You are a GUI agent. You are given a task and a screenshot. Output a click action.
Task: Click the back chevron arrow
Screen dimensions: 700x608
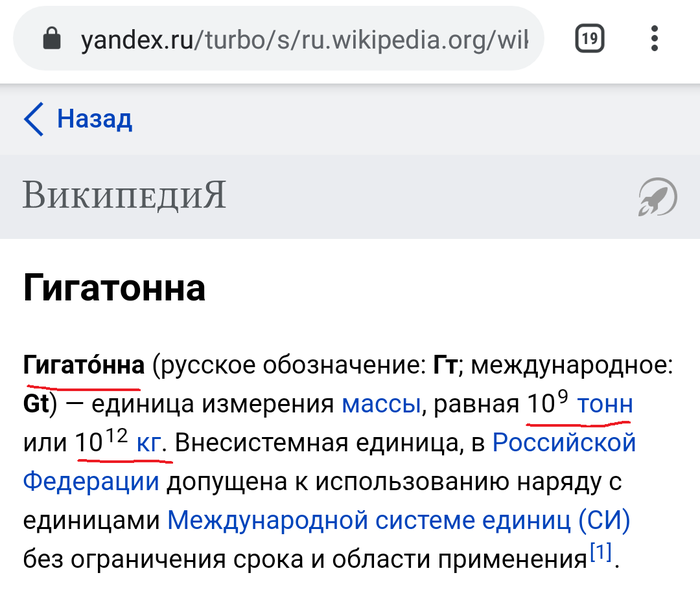(x=34, y=119)
